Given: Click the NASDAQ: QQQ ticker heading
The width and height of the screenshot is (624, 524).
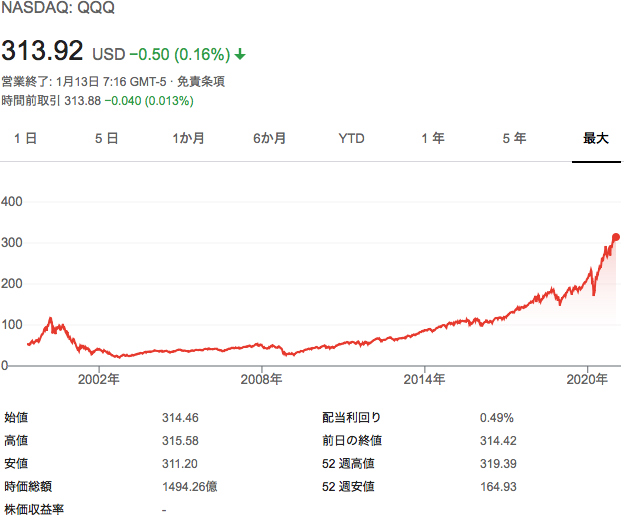Looking at the screenshot, I should pyautogui.click(x=58, y=7).
